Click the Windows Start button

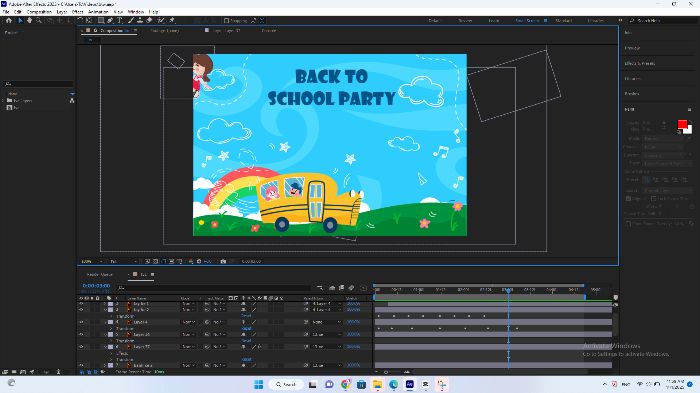point(258,384)
